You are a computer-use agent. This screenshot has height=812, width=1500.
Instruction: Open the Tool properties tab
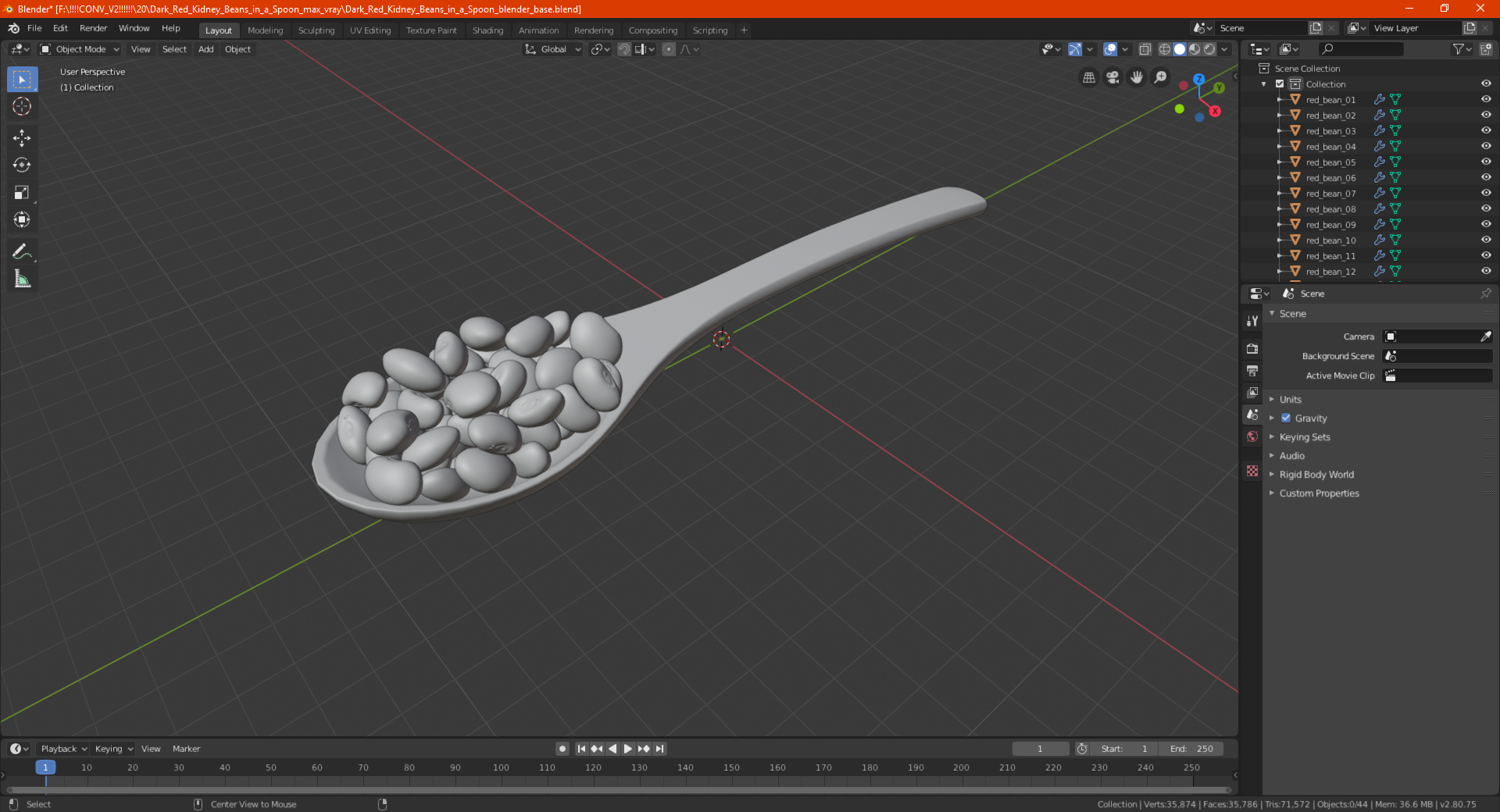pyautogui.click(x=1252, y=321)
